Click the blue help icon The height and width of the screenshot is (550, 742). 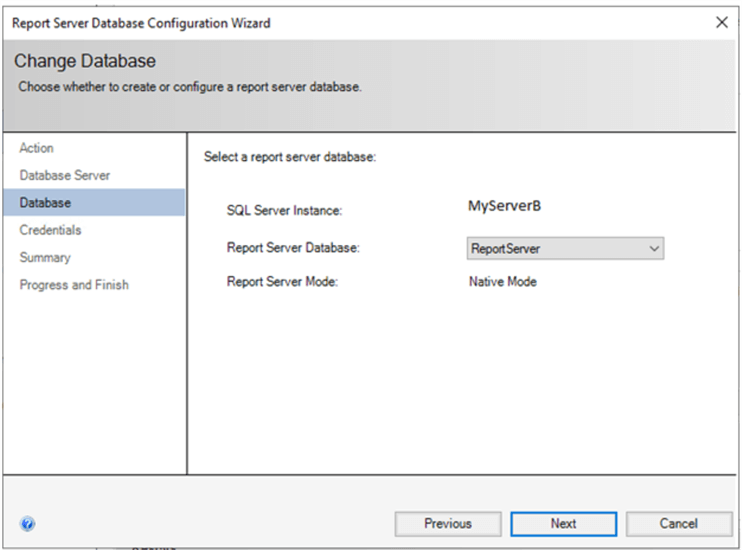point(27,523)
